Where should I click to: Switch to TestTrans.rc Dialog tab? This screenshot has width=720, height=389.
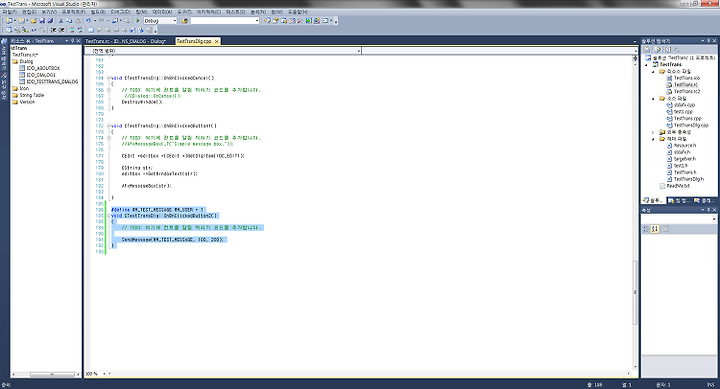pyautogui.click(x=125, y=41)
